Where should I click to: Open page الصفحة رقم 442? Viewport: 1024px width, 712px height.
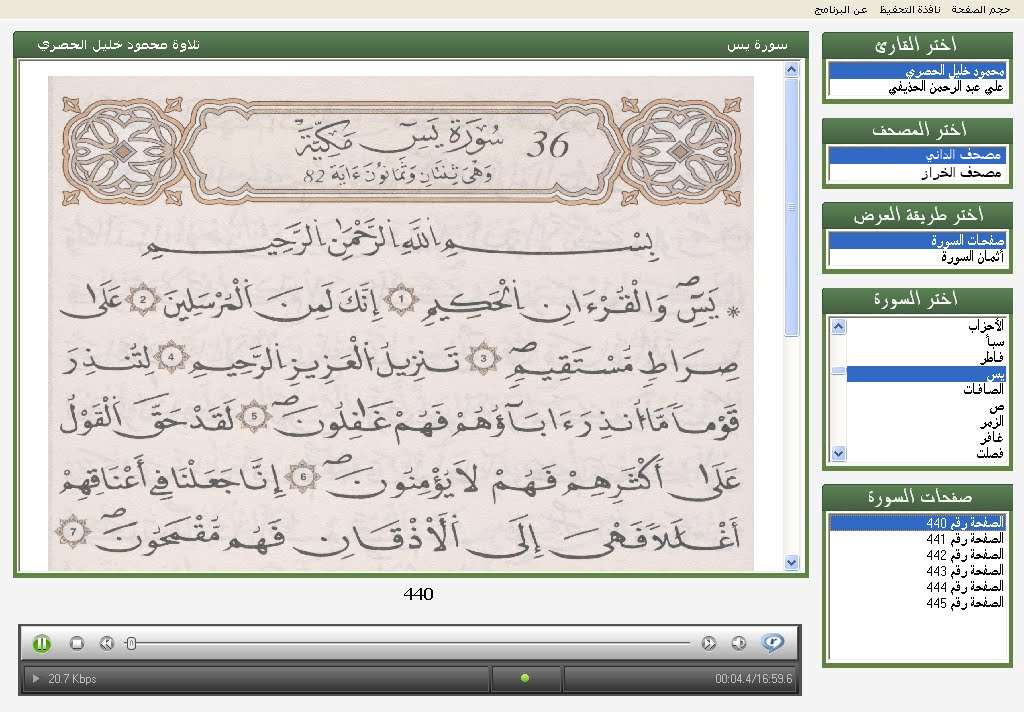(x=917, y=555)
